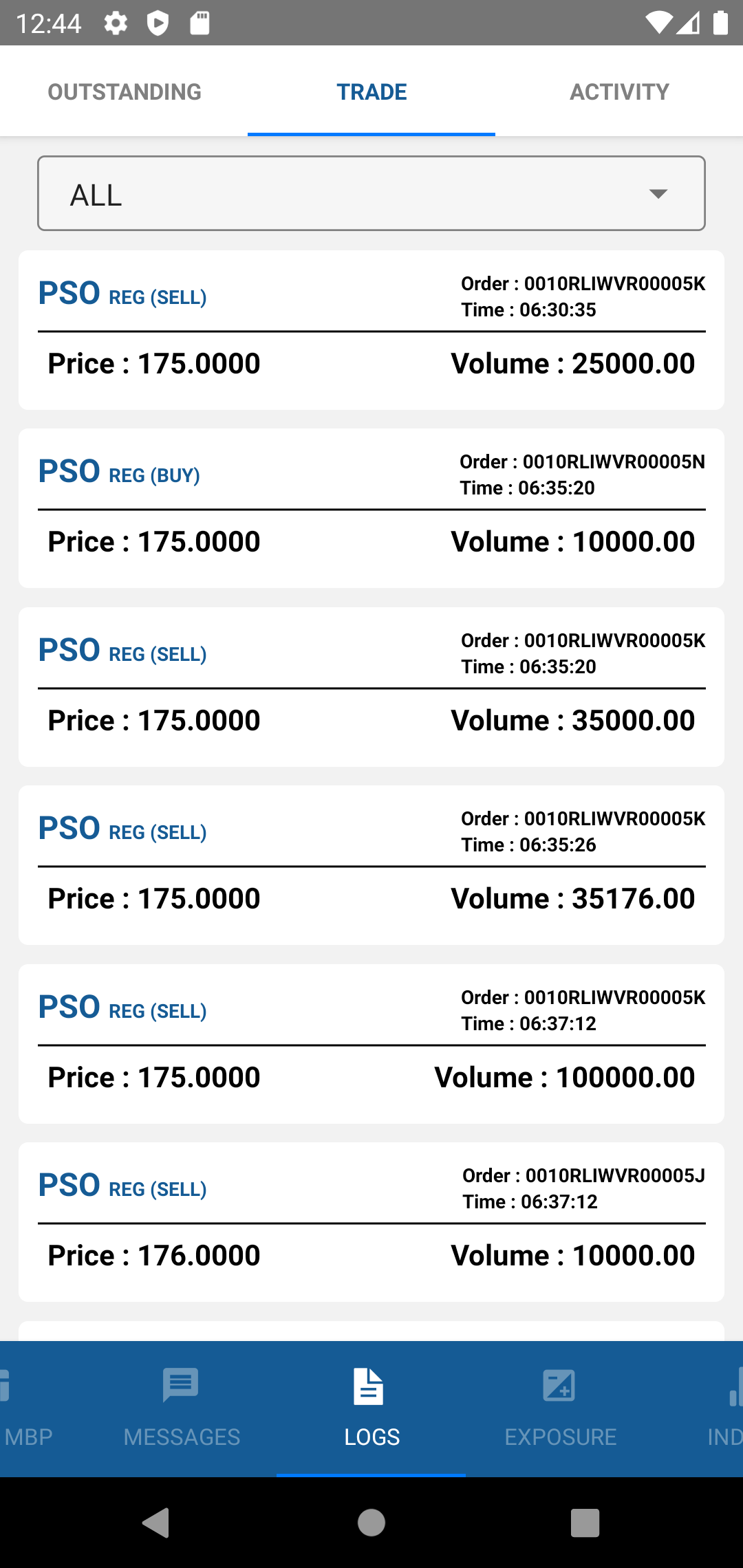Open the PSO SELL trade with volume 25000.00
The image size is (743, 1568).
[371, 330]
